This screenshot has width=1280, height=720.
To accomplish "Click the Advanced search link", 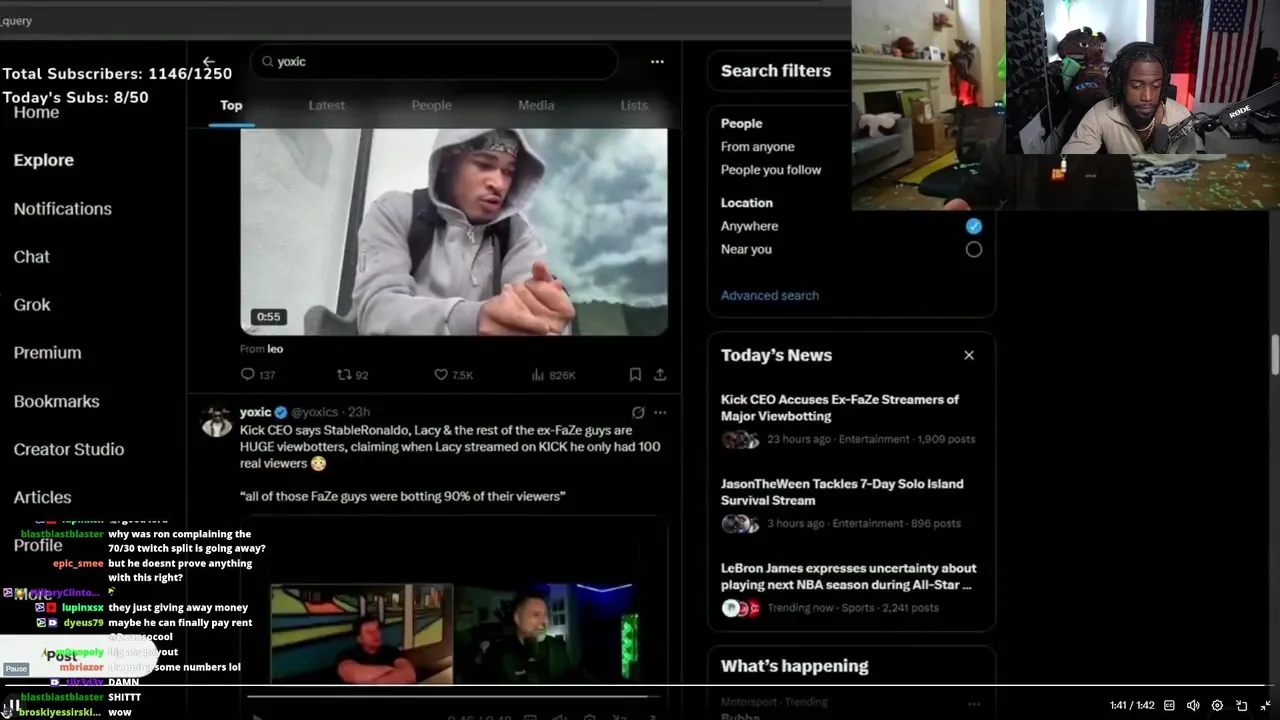I will pyautogui.click(x=770, y=295).
